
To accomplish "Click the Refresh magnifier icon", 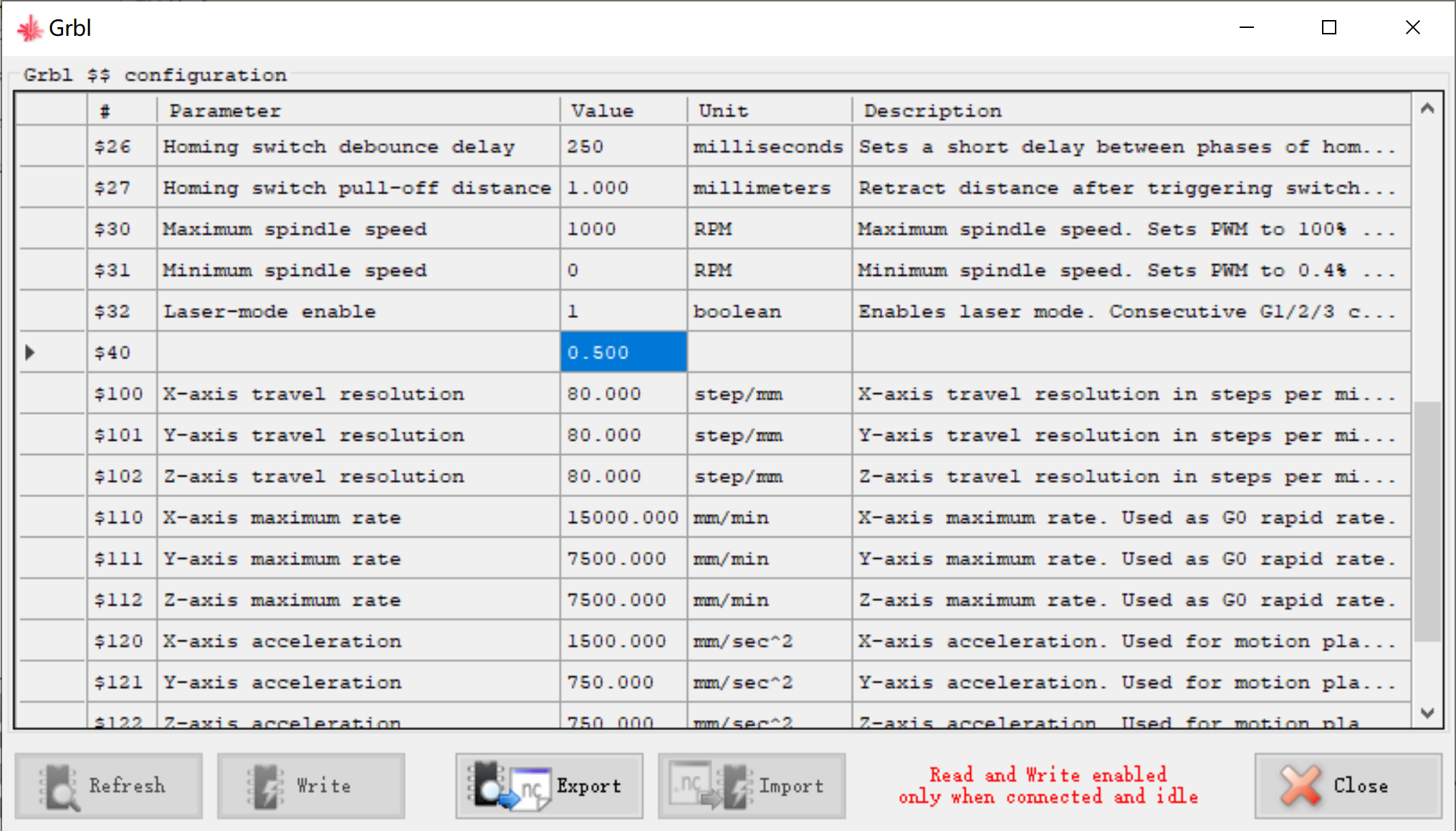I will pyautogui.click(x=59, y=786).
